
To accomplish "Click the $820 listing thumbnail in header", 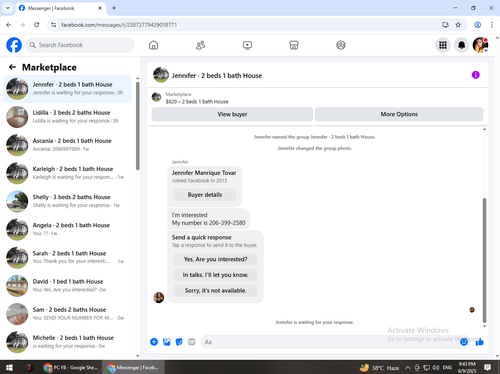I will (156, 97).
